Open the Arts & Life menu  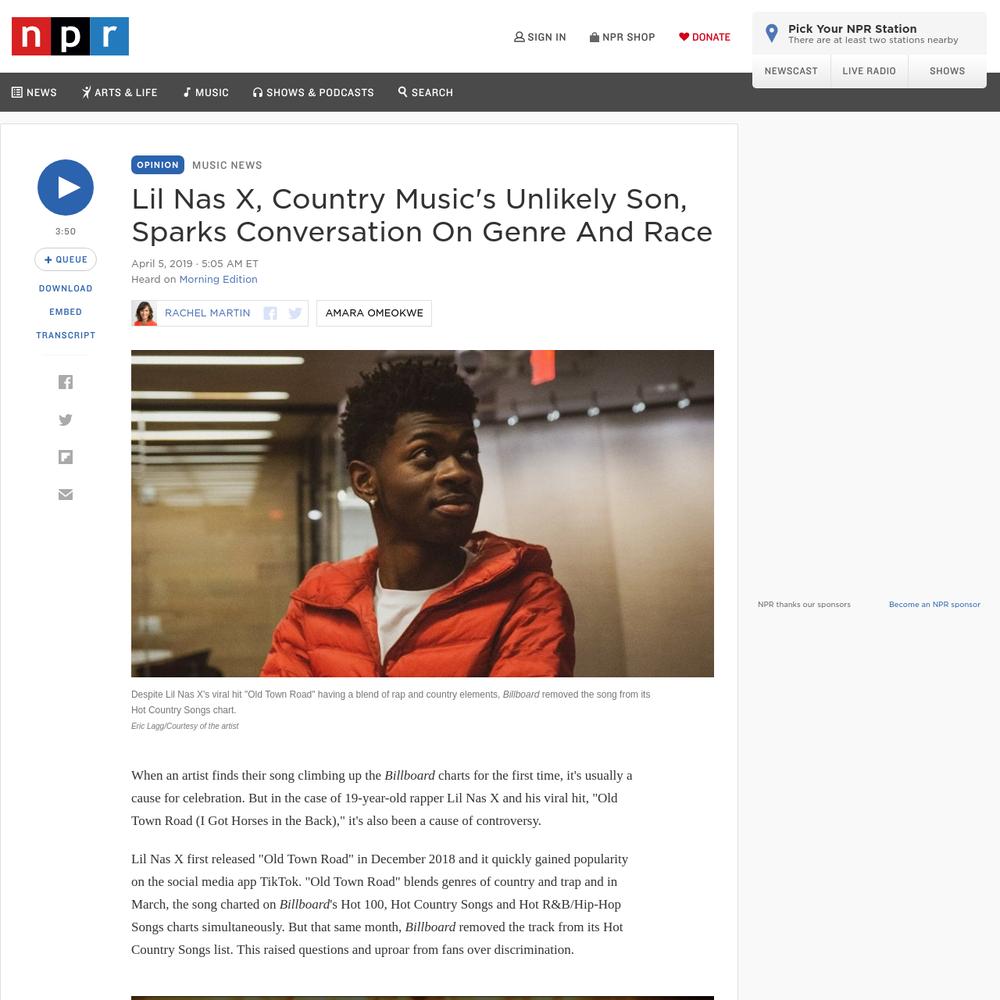point(119,92)
